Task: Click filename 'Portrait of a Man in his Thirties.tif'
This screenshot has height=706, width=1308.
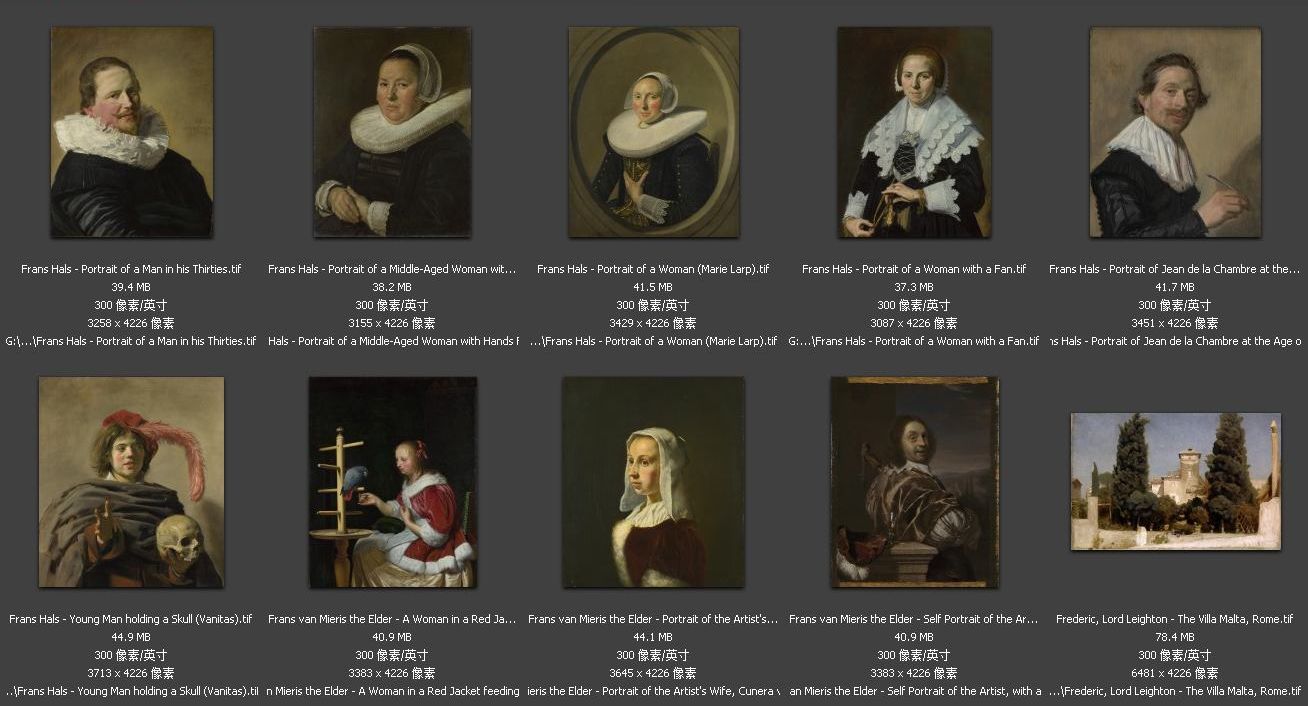Action: (131, 269)
